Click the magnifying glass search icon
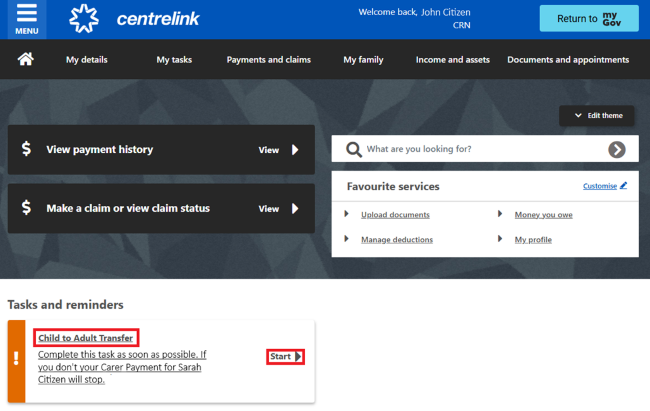 [353, 149]
